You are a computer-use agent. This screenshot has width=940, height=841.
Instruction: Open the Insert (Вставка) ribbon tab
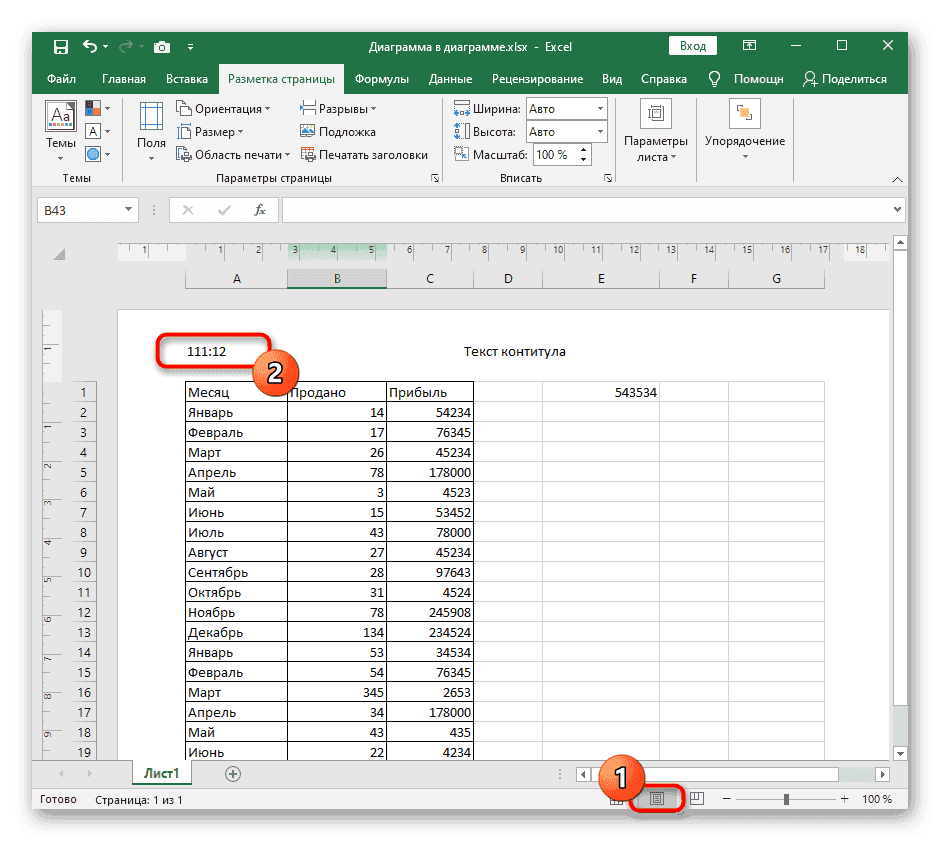tap(187, 79)
